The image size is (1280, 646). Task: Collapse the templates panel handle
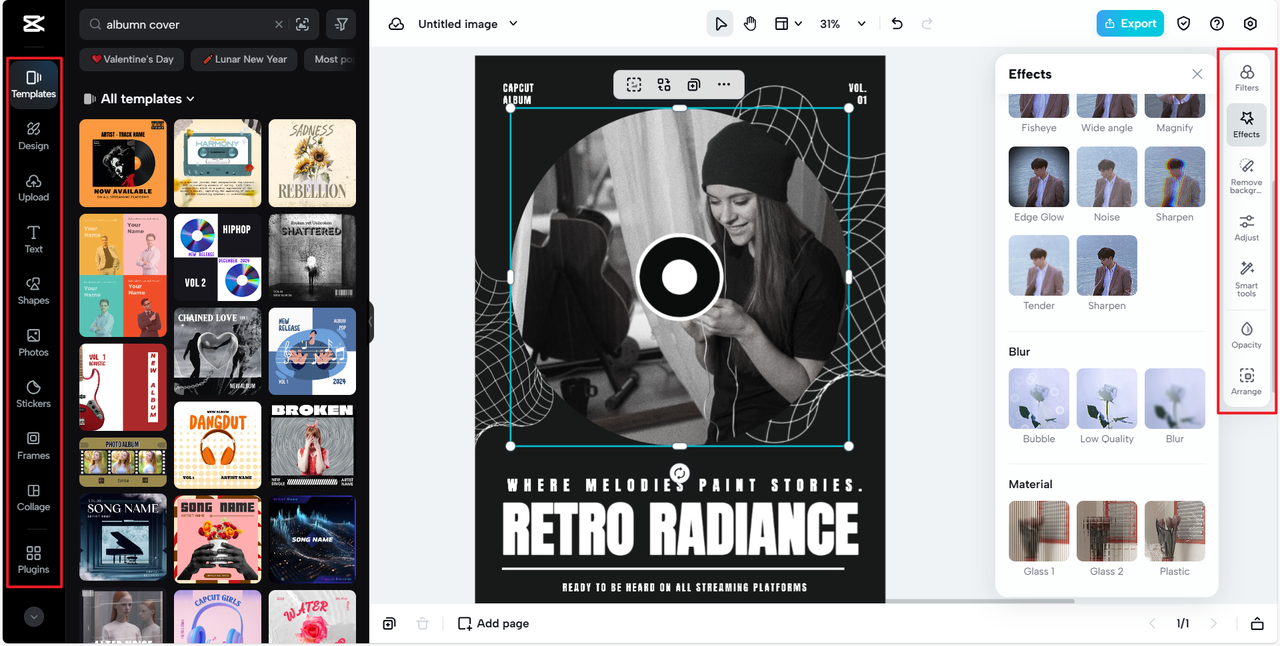point(369,322)
